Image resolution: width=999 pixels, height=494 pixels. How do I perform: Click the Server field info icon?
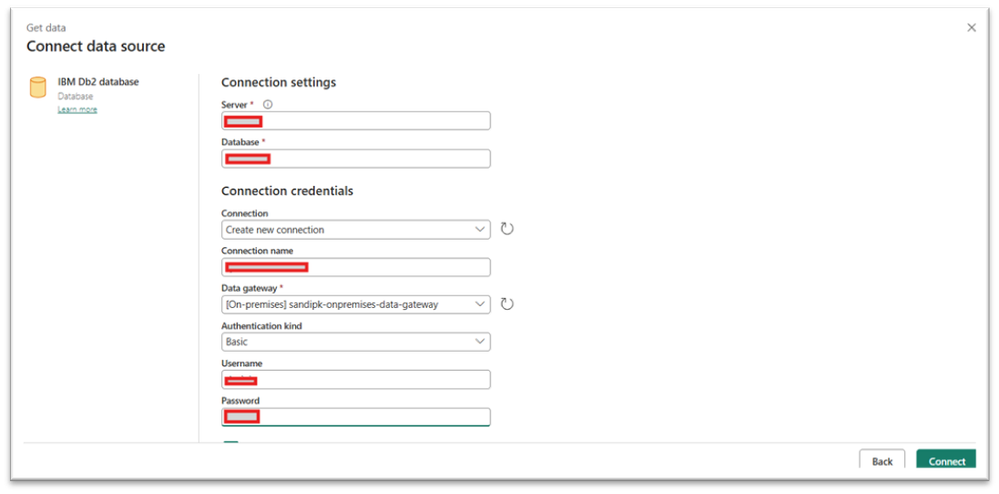(267, 104)
